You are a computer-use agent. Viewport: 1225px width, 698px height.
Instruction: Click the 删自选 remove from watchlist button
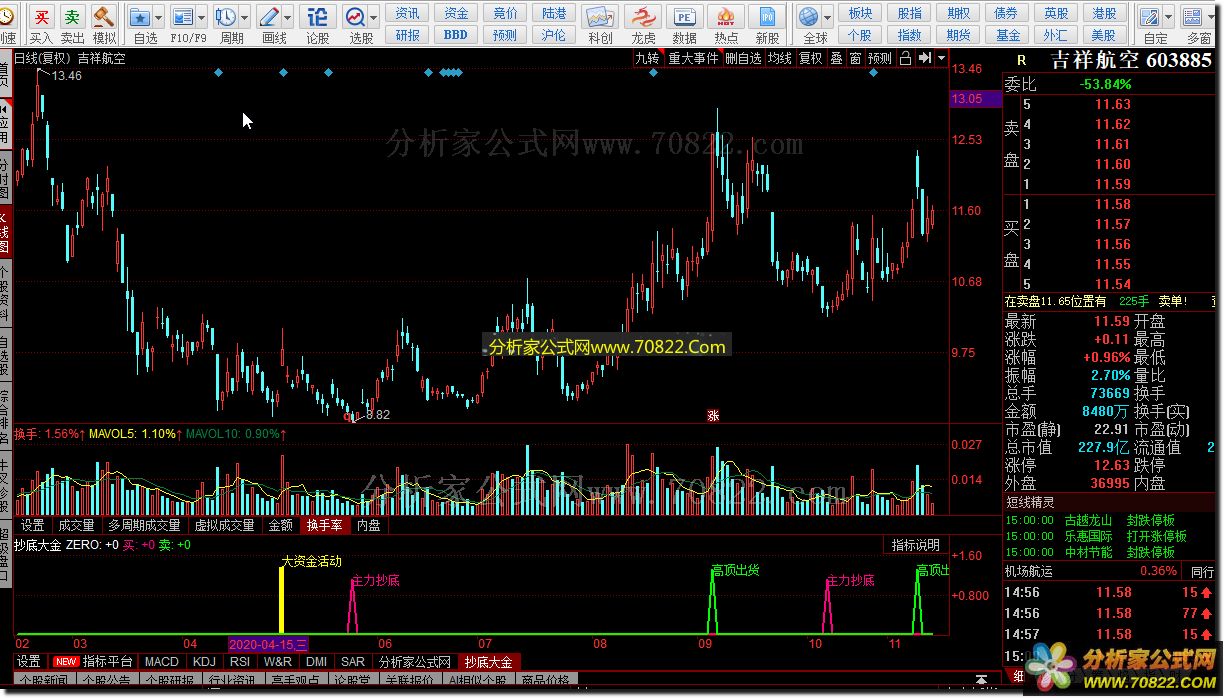(743, 58)
